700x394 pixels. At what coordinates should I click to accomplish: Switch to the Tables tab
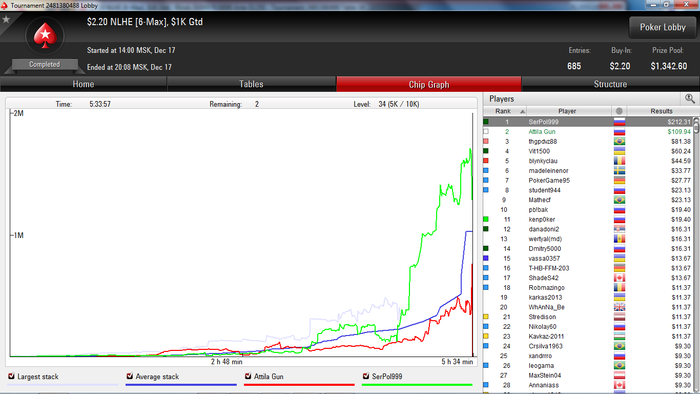point(251,84)
